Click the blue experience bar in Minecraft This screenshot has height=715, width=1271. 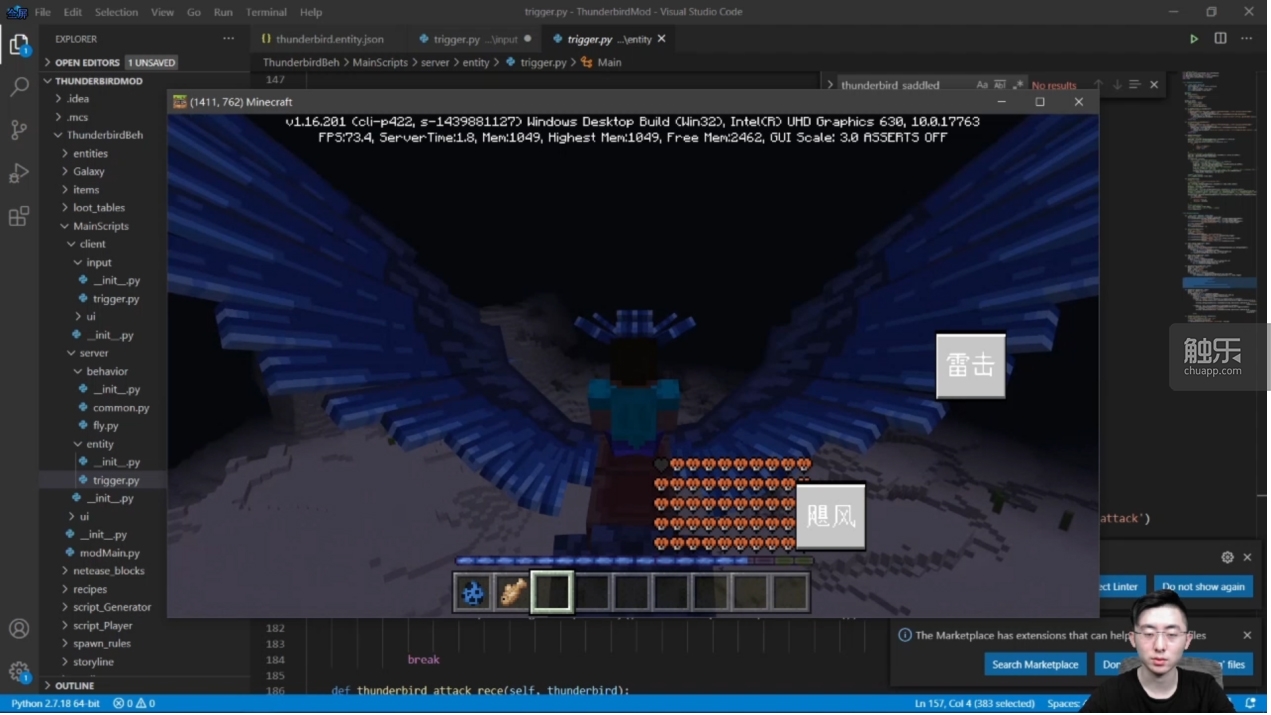click(x=633, y=561)
